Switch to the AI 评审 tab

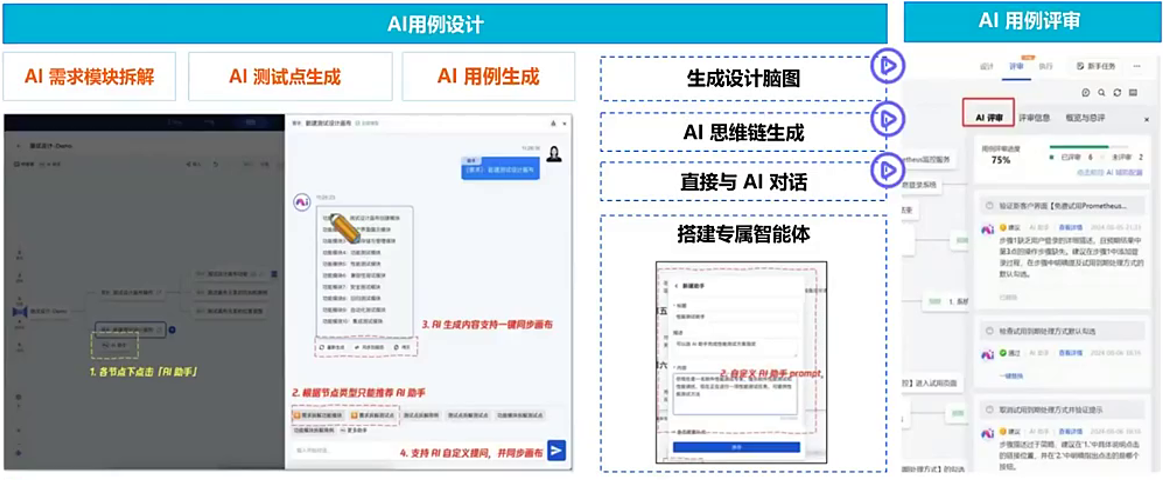pyautogui.click(x=989, y=118)
